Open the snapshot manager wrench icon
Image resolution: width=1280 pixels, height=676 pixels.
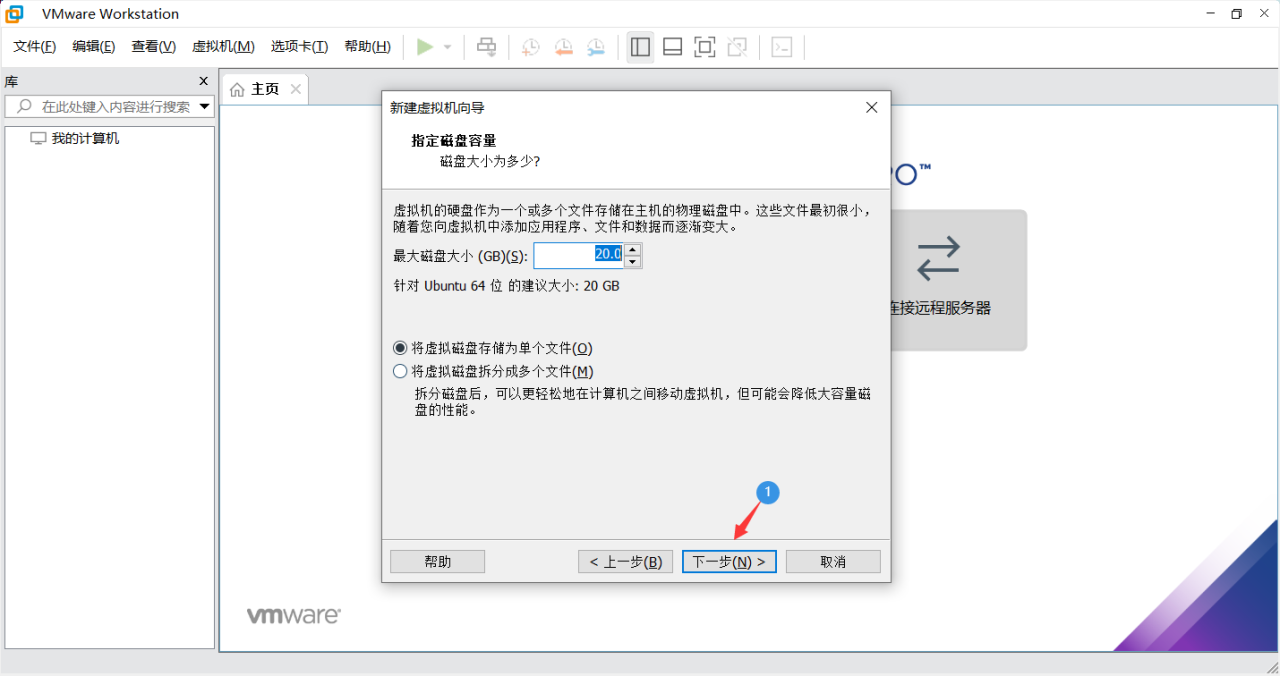[x=596, y=47]
